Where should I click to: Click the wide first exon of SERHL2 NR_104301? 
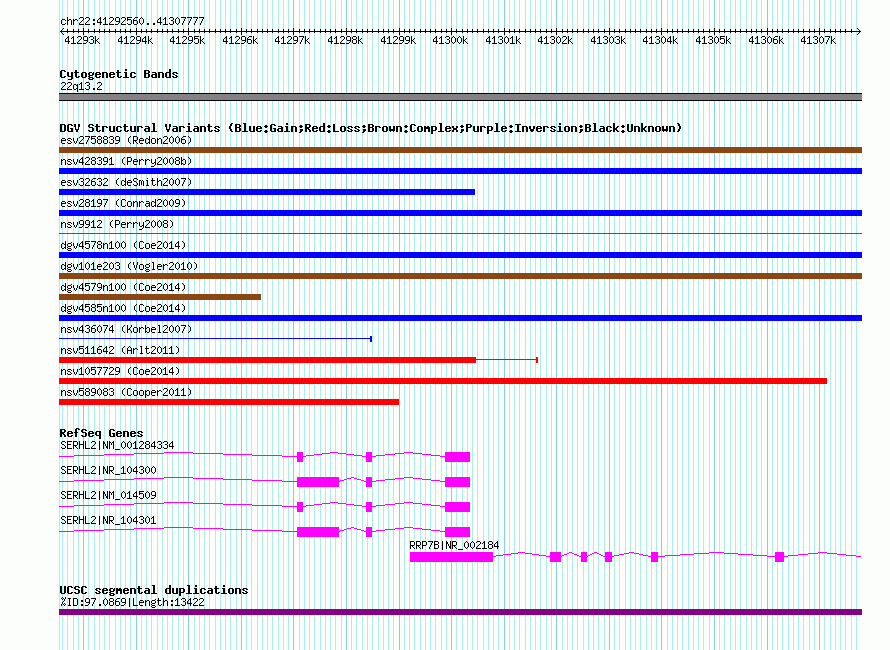318,532
